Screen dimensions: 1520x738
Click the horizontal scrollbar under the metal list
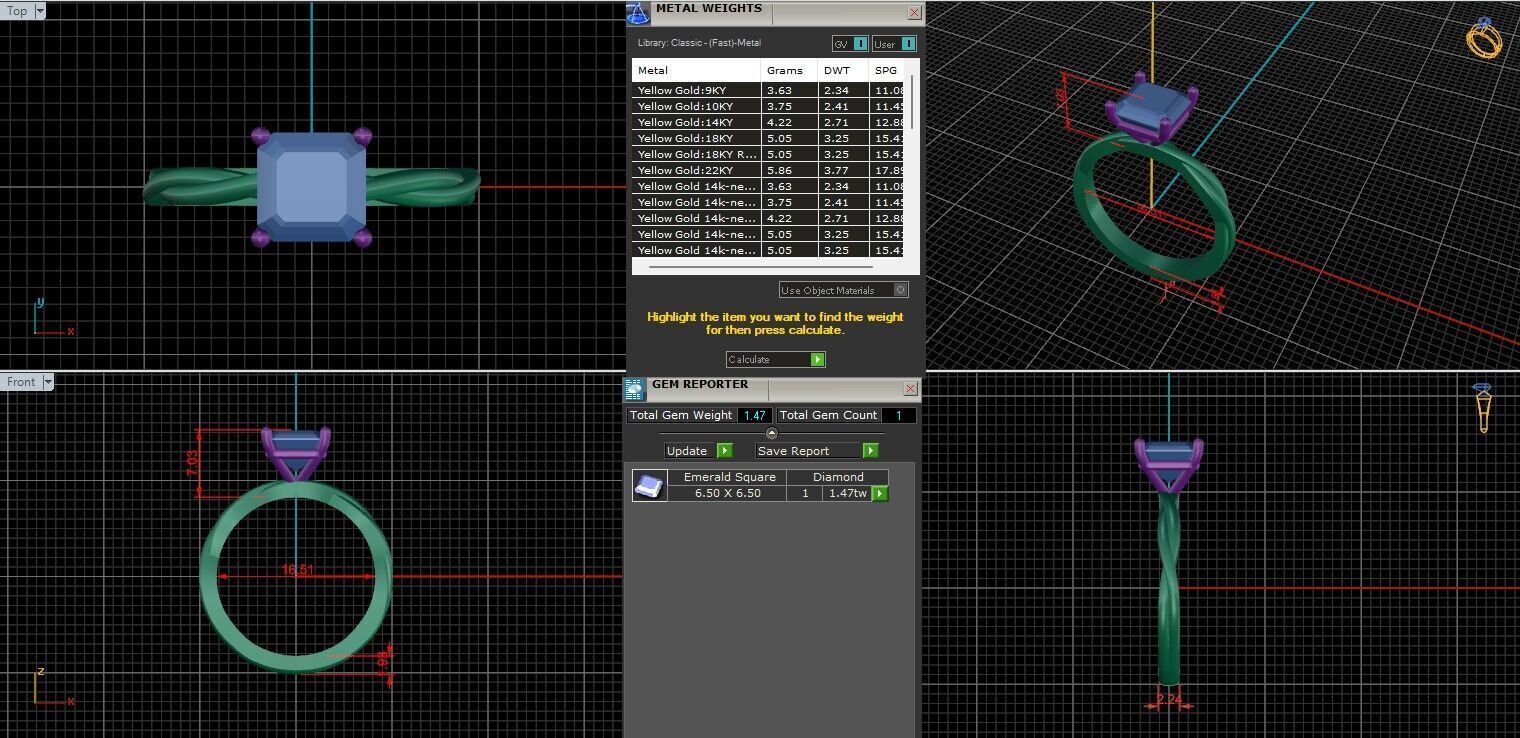(x=760, y=267)
